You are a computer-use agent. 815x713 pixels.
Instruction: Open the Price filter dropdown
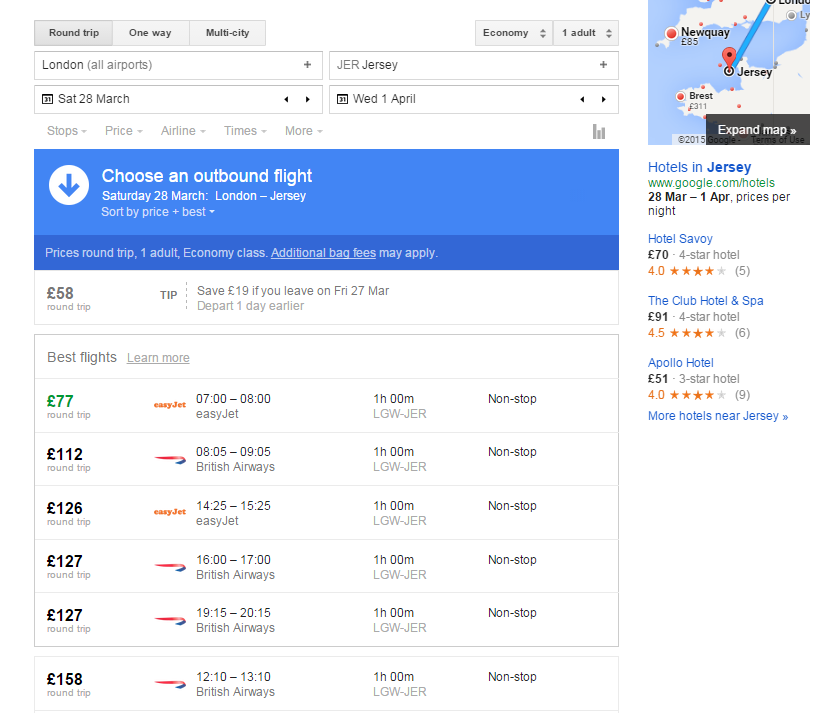[124, 131]
